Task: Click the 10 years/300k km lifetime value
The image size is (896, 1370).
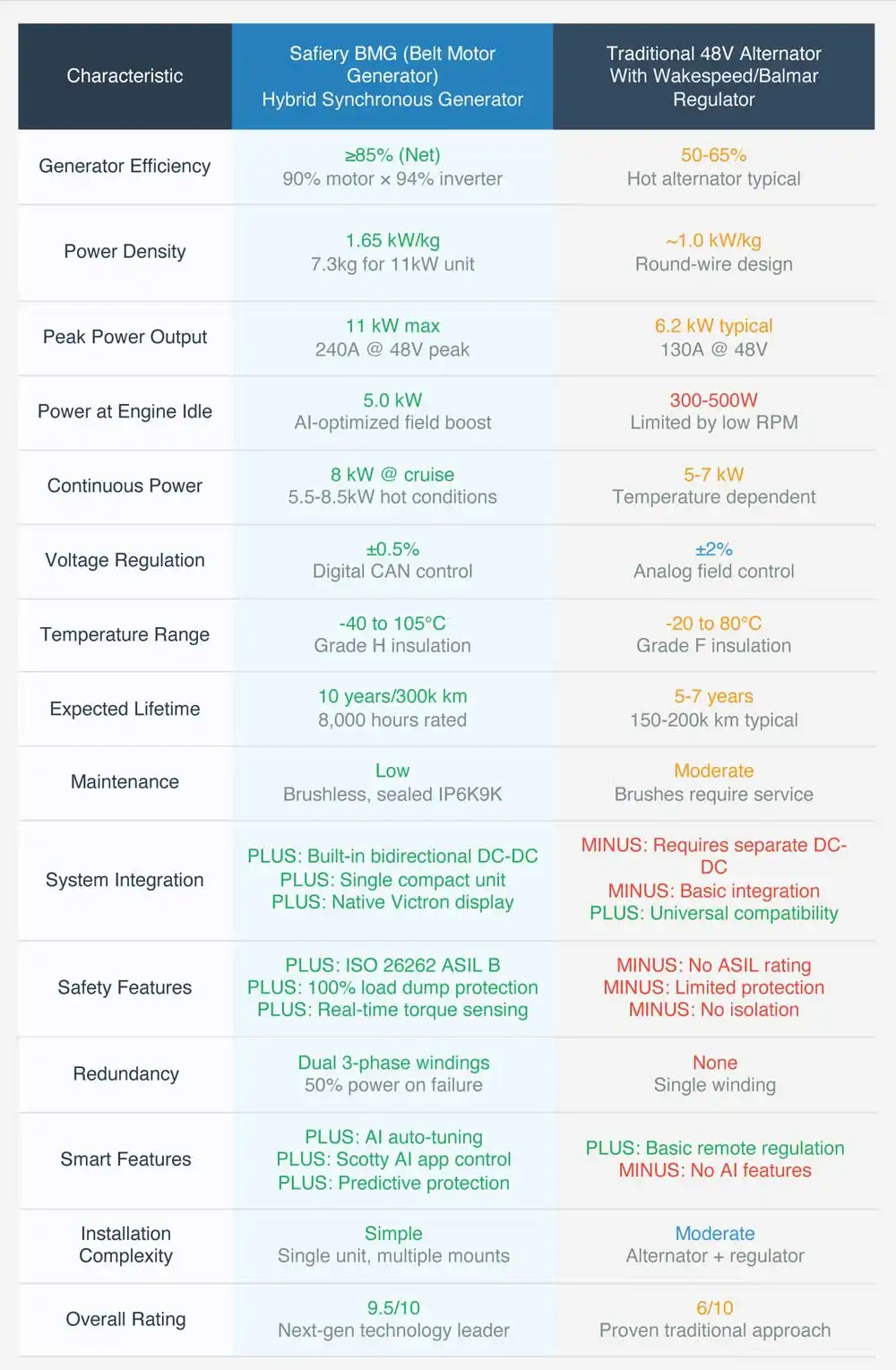Action: coord(392,696)
